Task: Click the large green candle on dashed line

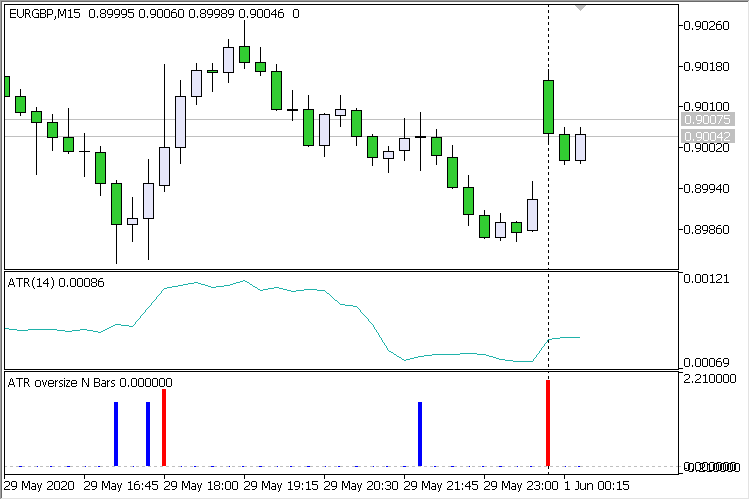Action: [548, 107]
